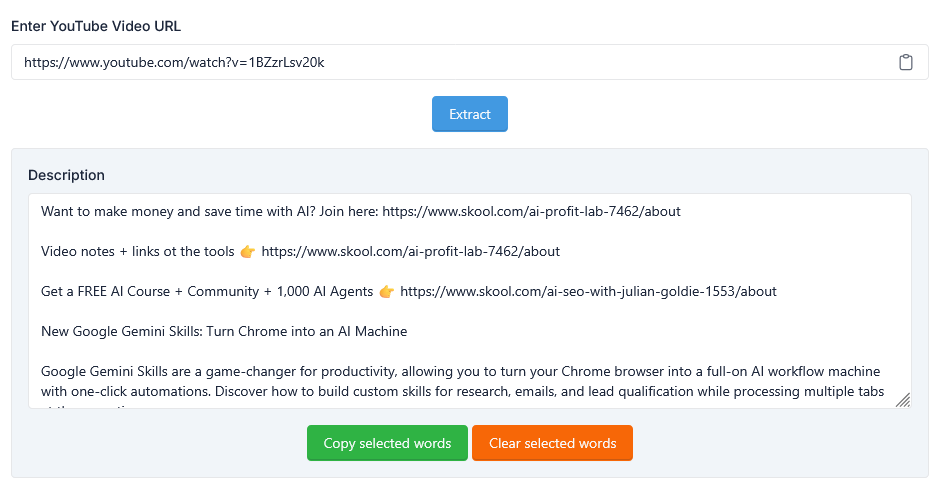Viewport: 940px width, 483px height.
Task: Click the skool URL on the "Join here" line
Action: pyautogui.click(x=531, y=211)
